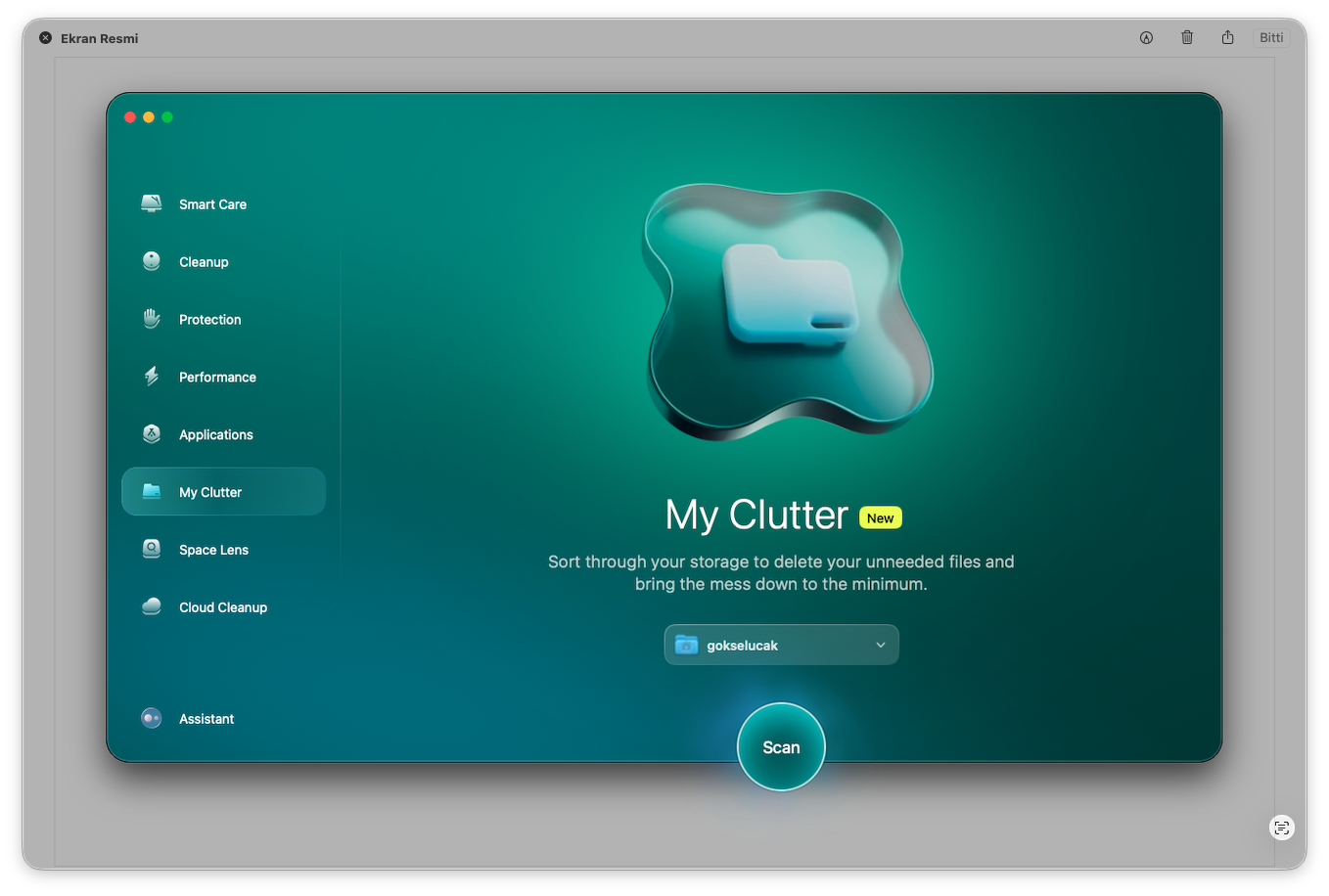Click the yellow New badge
Viewport: 1329px width, 896px height.
(x=880, y=518)
